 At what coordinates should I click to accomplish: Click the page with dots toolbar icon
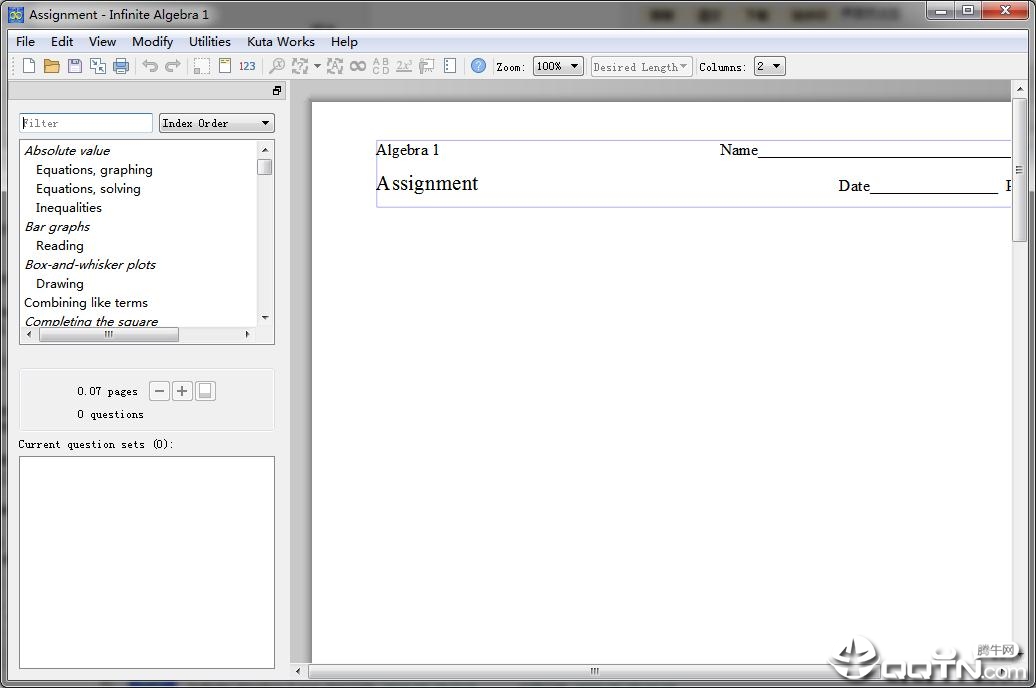coord(450,65)
